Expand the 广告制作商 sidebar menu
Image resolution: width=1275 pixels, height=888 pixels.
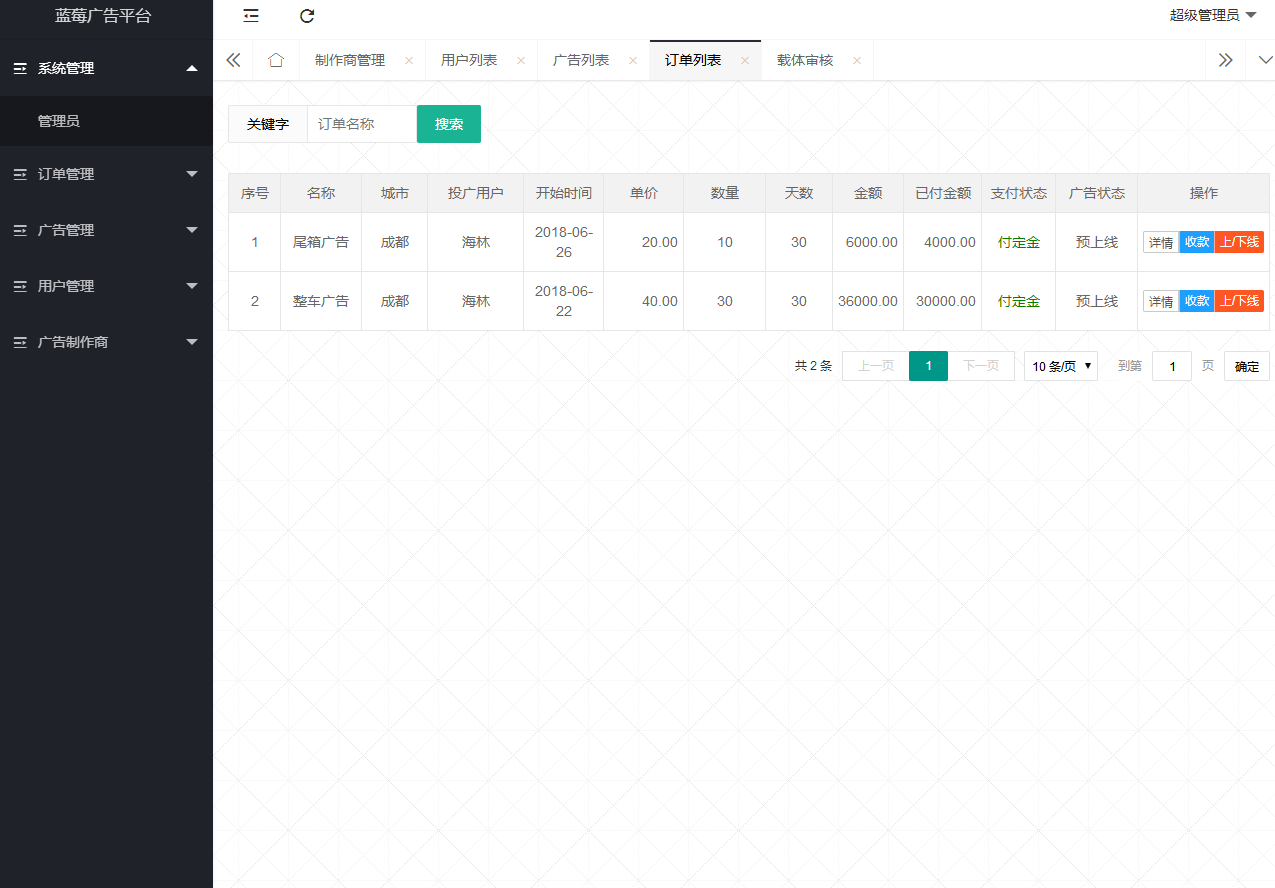point(106,342)
